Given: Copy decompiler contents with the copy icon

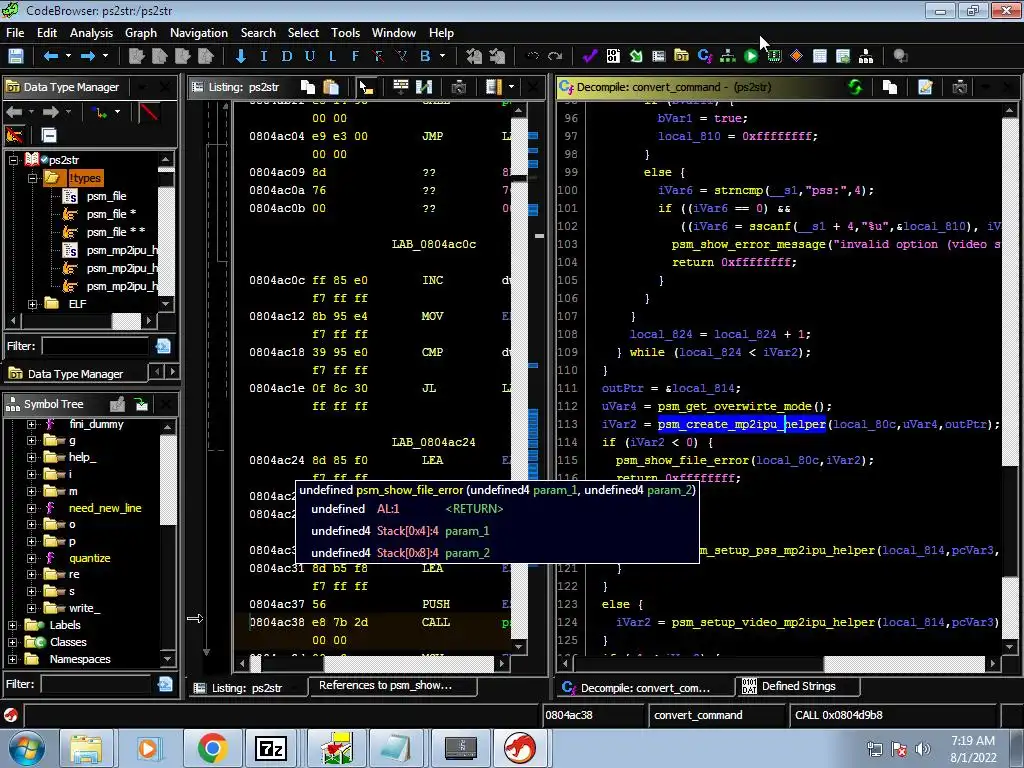Looking at the screenshot, I should (x=889, y=87).
